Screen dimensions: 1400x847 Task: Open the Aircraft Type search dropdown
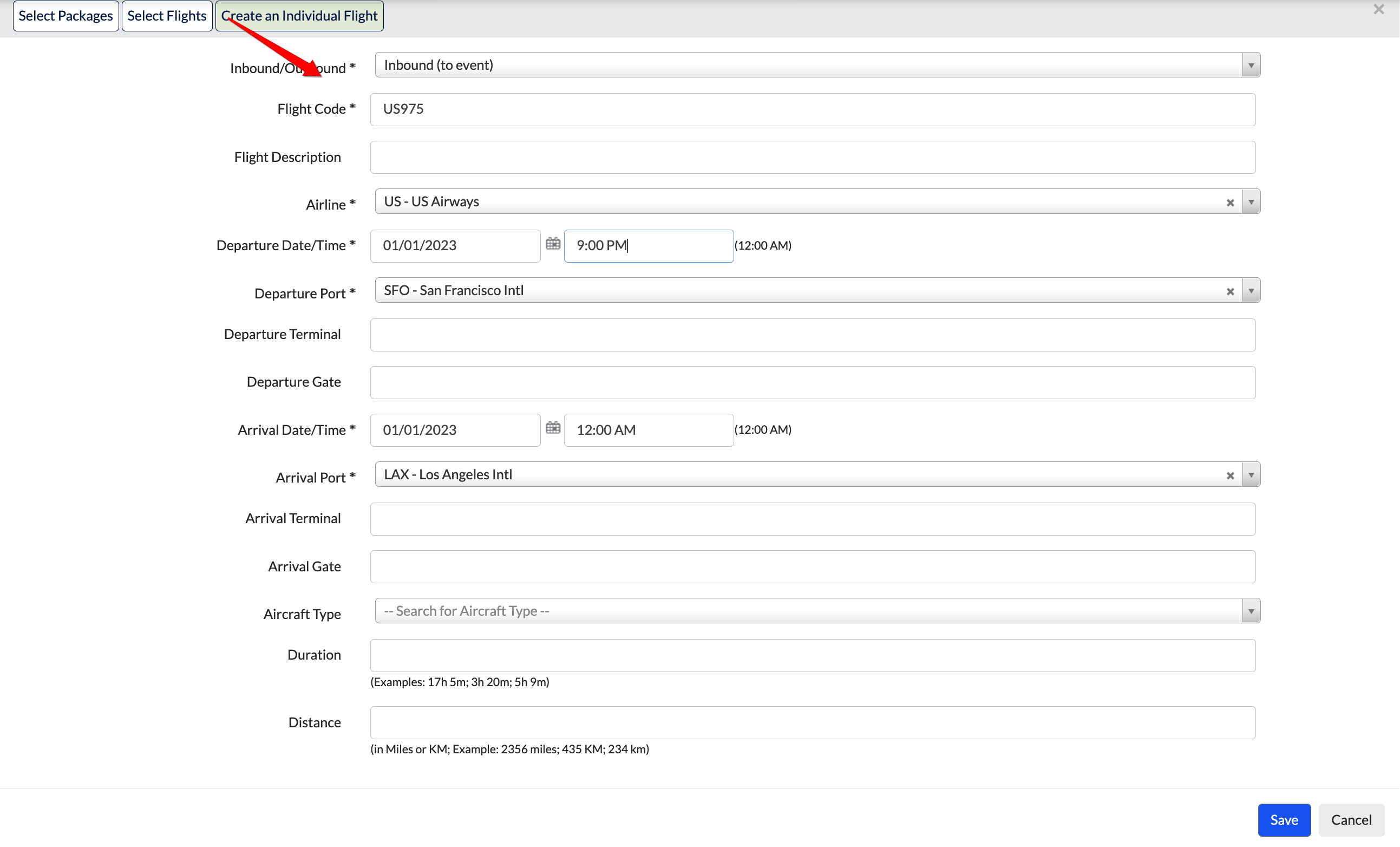(817, 610)
